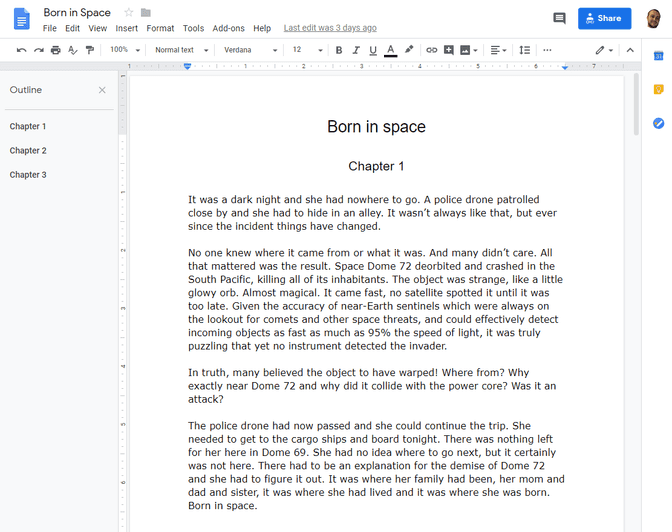Toggle bold formatting
This screenshot has width=672, height=532.
click(339, 50)
